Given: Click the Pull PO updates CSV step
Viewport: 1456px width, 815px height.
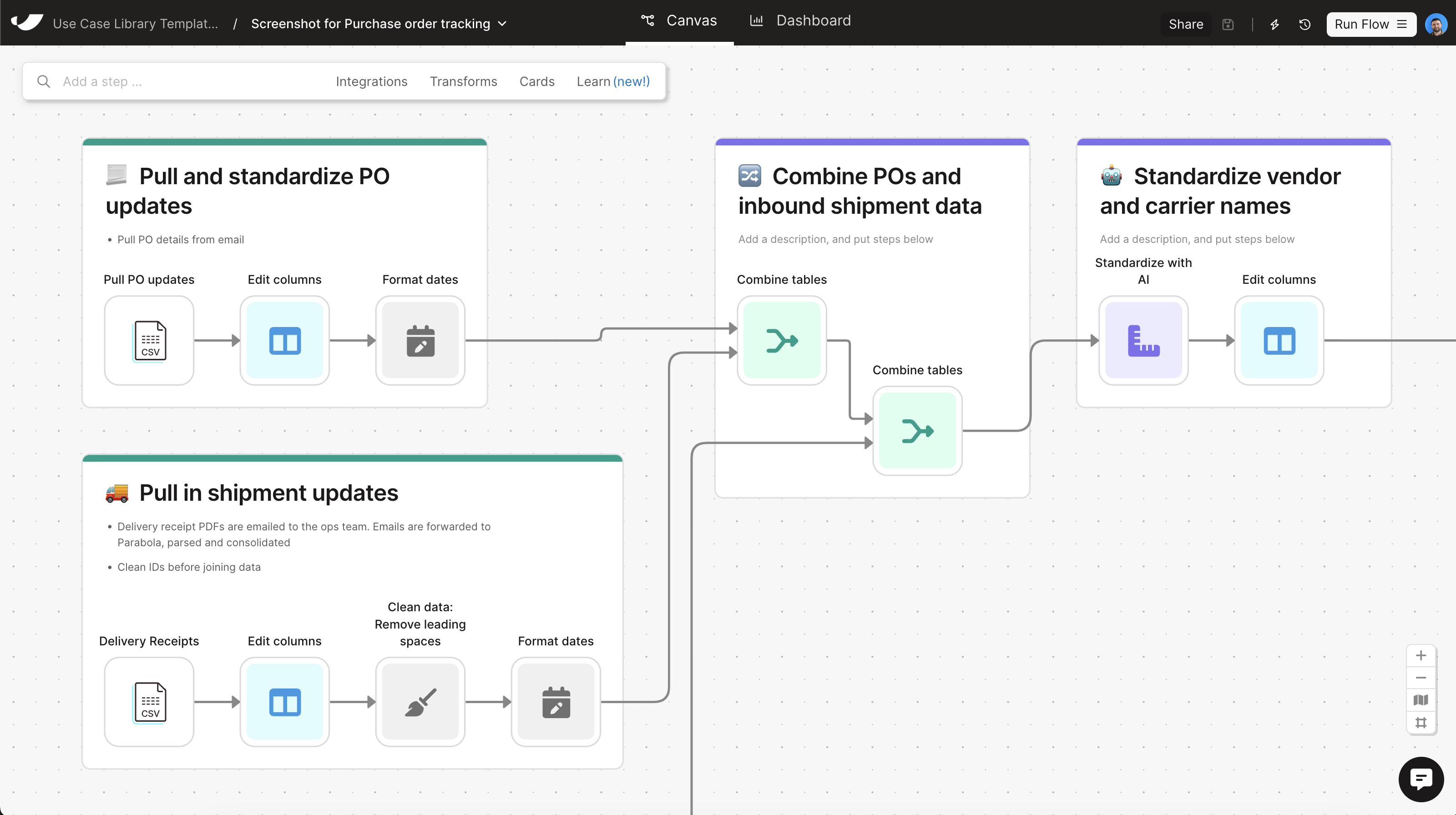Looking at the screenshot, I should [149, 341].
